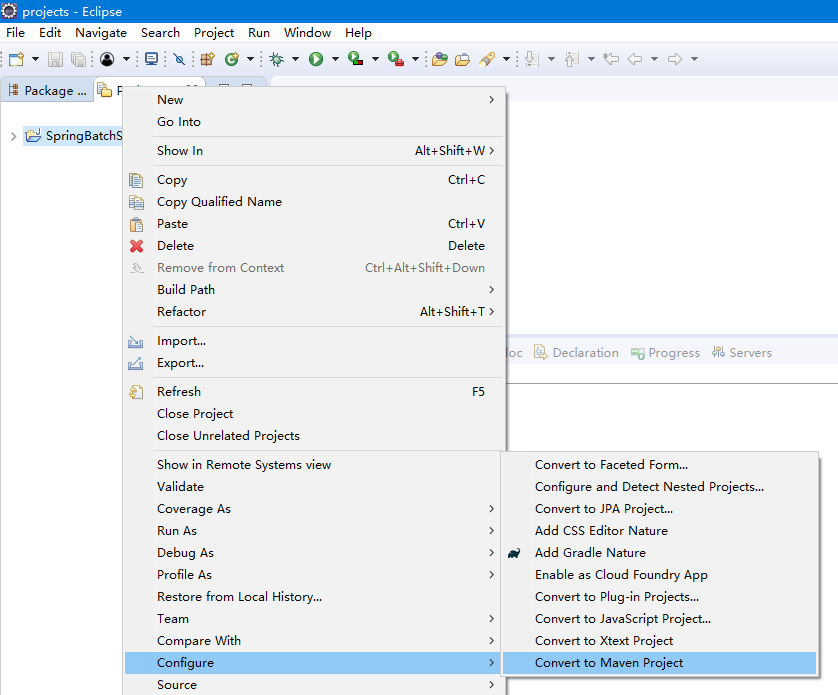Viewport: 838px width, 695px height.
Task: Open the Show In submenu
Action: click(x=315, y=151)
